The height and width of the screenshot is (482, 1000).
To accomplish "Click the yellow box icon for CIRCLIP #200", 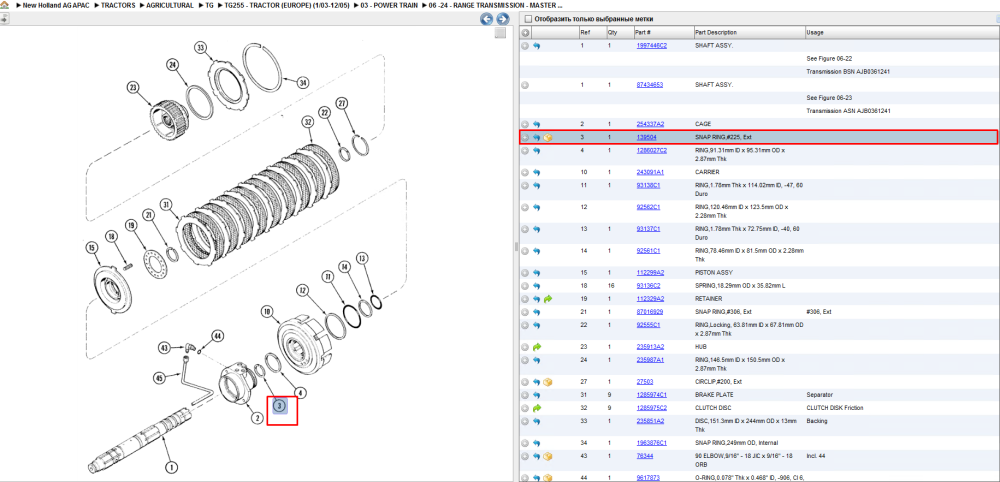I will click(x=548, y=382).
